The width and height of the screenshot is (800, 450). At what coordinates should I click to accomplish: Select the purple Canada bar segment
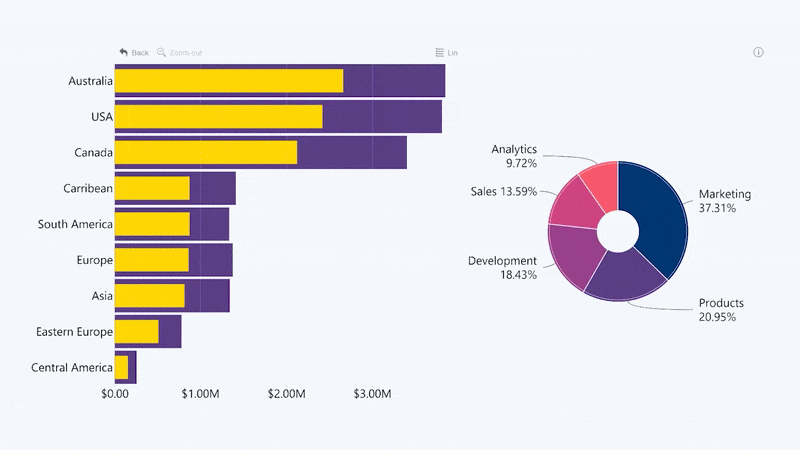tap(352, 152)
